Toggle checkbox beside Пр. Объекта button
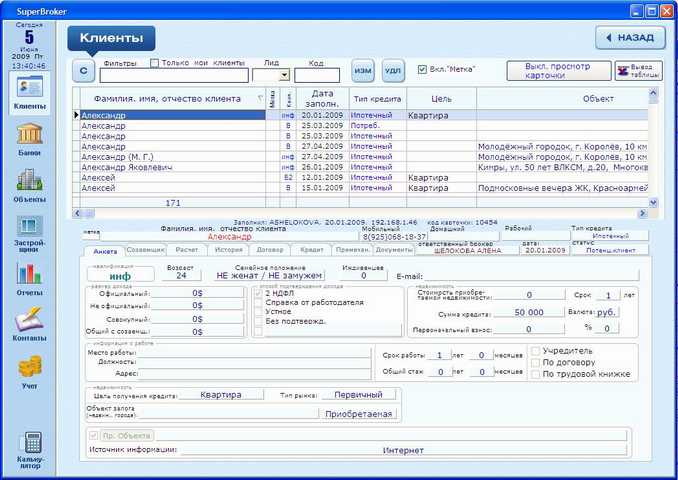 (x=93, y=435)
